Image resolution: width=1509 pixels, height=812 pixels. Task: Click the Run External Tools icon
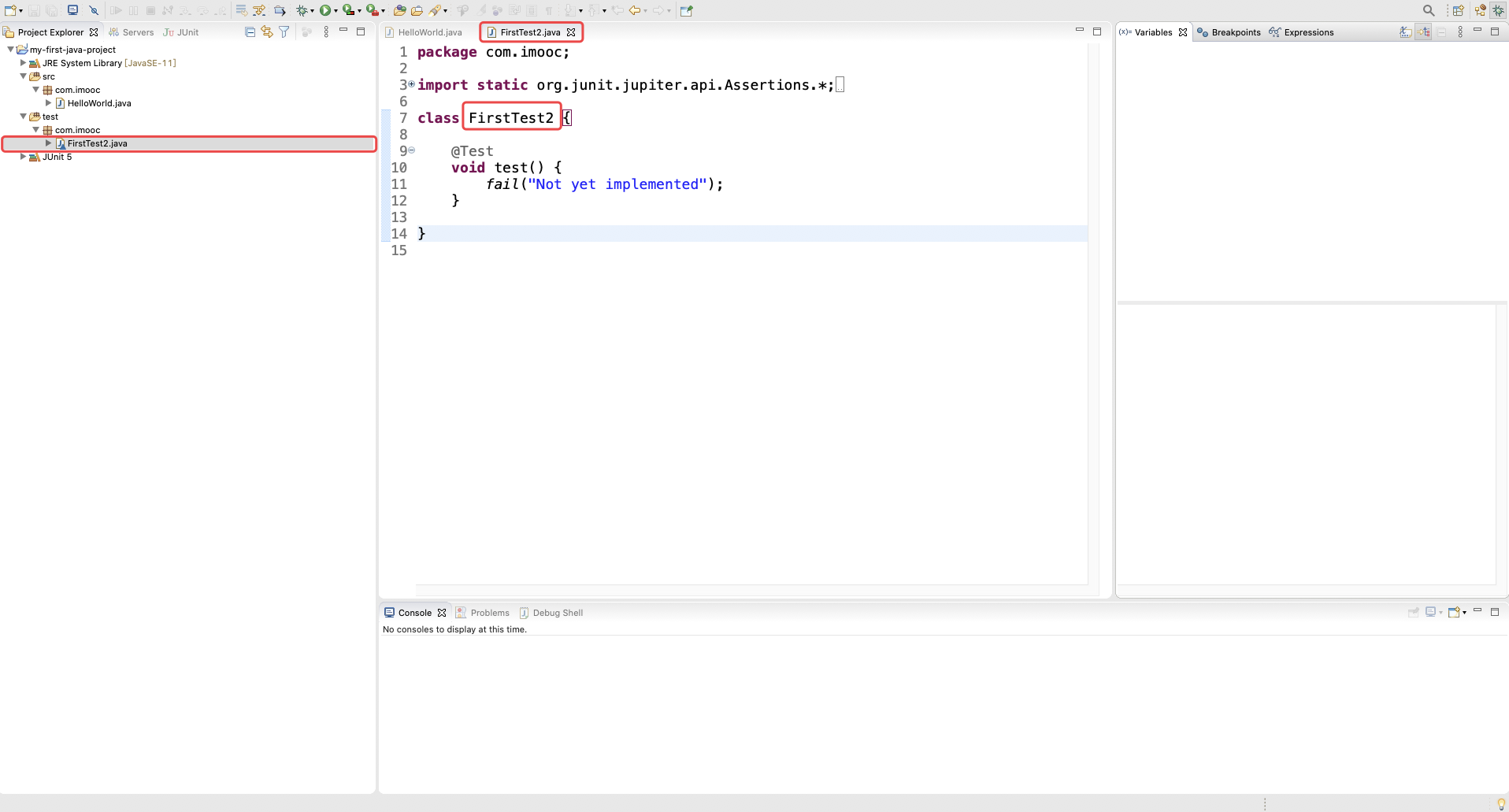[x=373, y=10]
